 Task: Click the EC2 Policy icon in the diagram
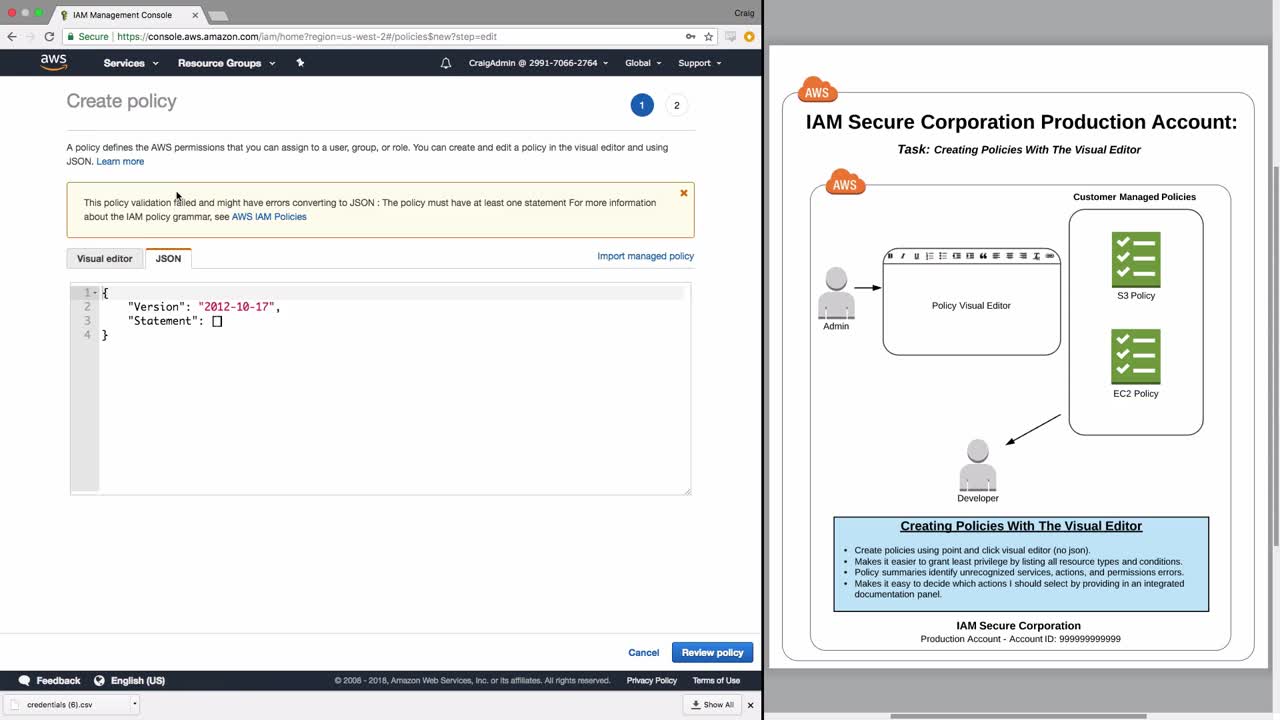[1136, 357]
